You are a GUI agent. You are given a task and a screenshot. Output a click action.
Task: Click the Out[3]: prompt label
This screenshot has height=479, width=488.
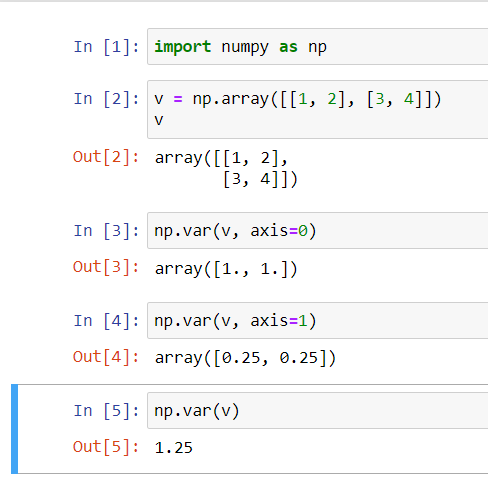click(106, 267)
